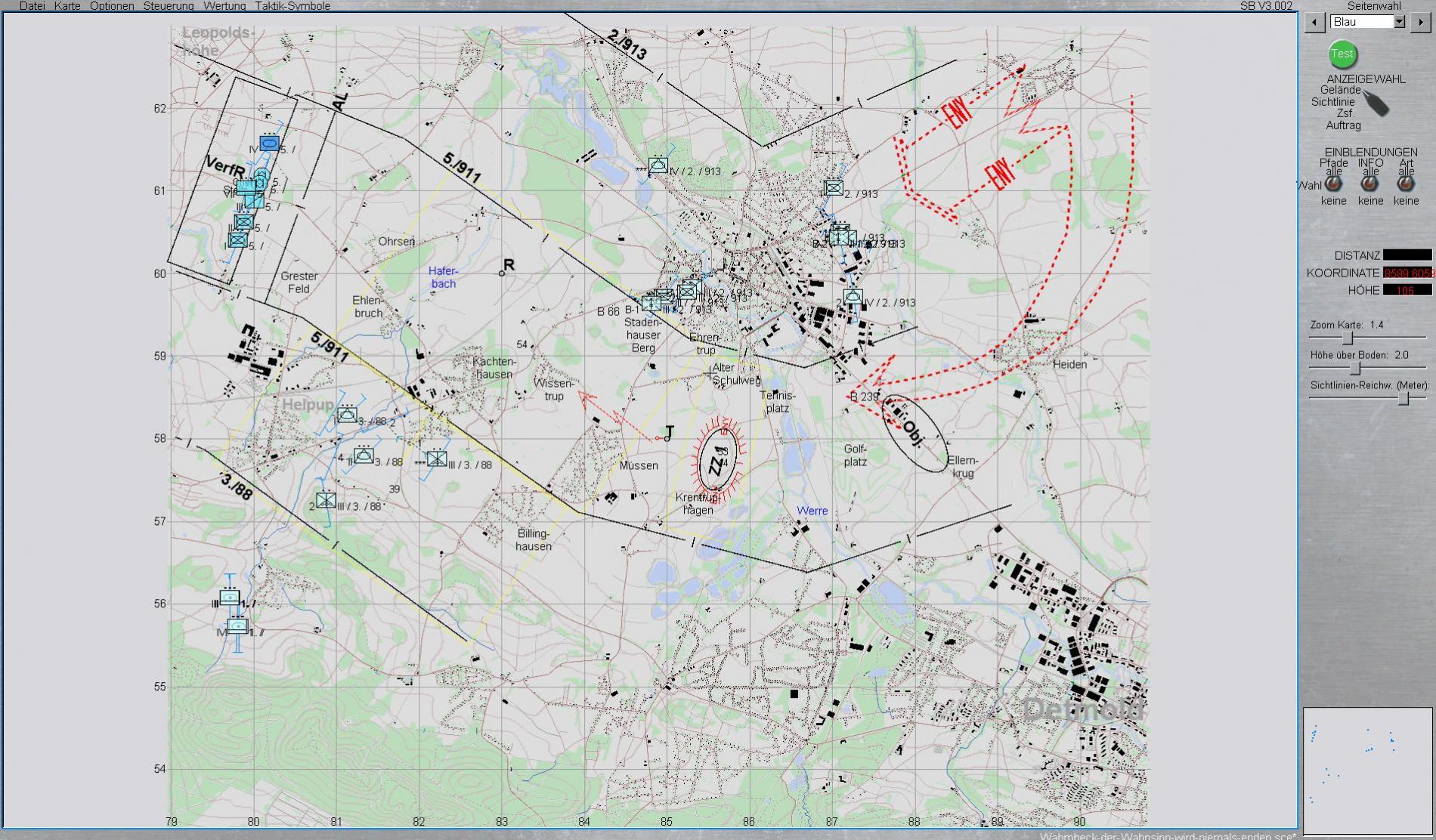Click the minimap overview thumbnail
Viewport: 1436px width, 840px height.
(1367, 769)
